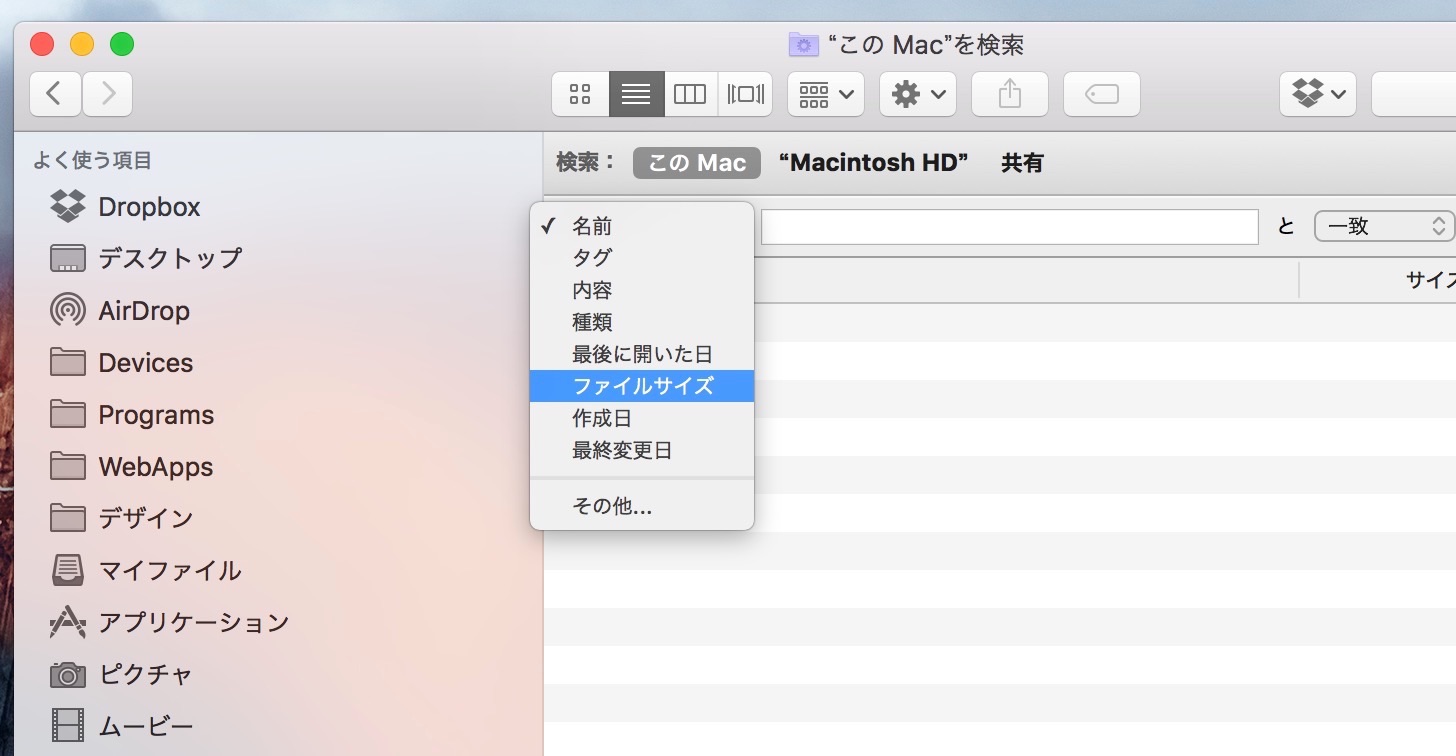Close window with the red button
Viewport: 1456px width, 756px height.
click(42, 44)
